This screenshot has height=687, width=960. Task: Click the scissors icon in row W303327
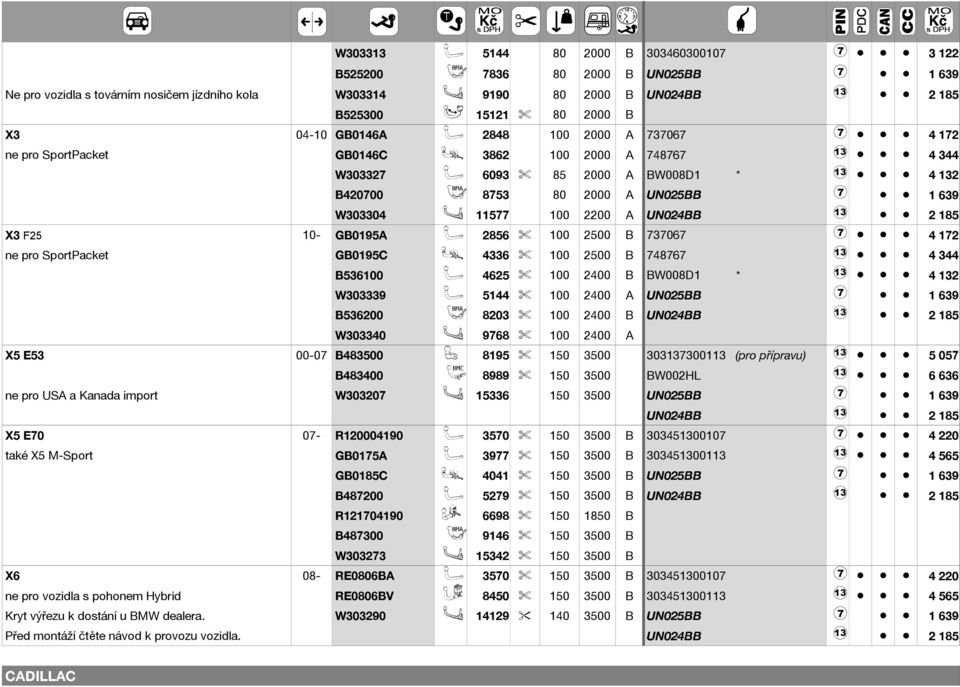click(x=525, y=175)
